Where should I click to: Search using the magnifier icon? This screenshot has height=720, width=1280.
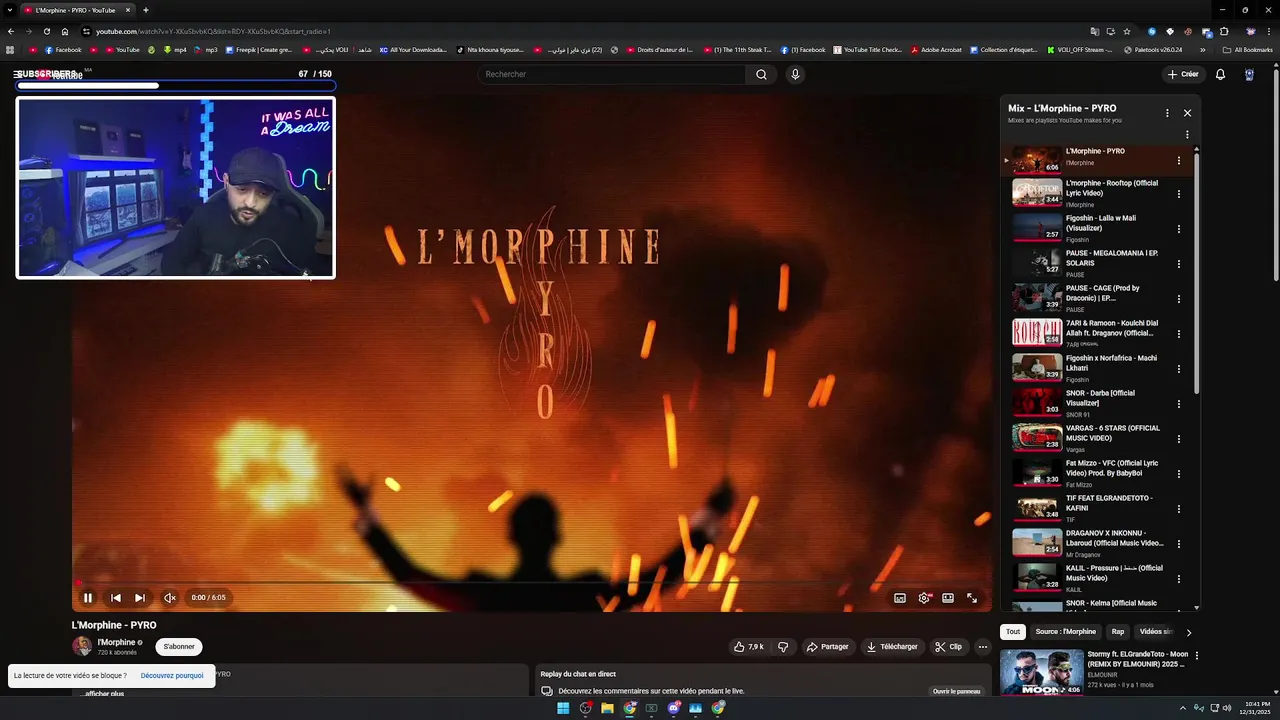point(761,74)
